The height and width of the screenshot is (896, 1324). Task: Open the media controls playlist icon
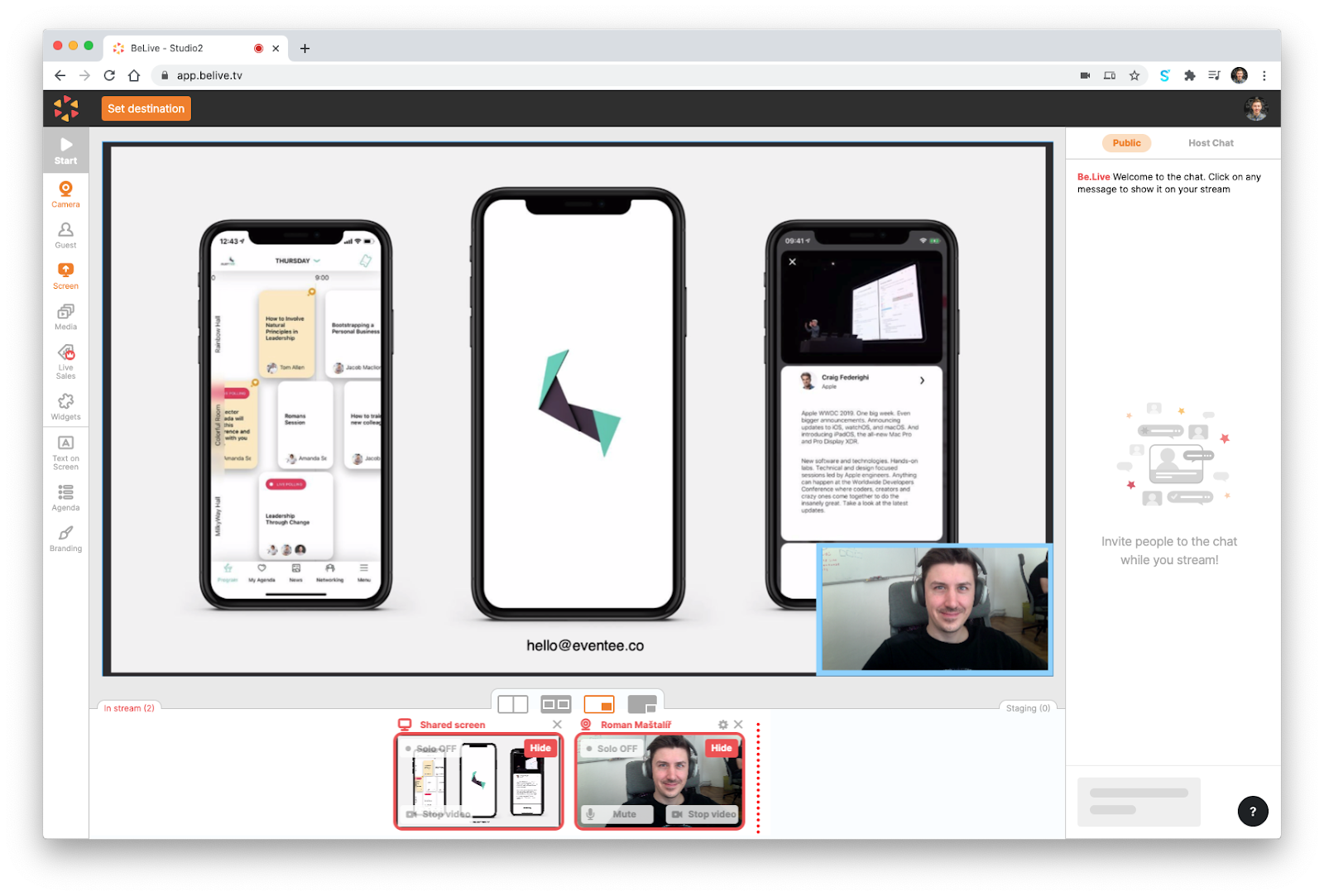[x=1214, y=75]
